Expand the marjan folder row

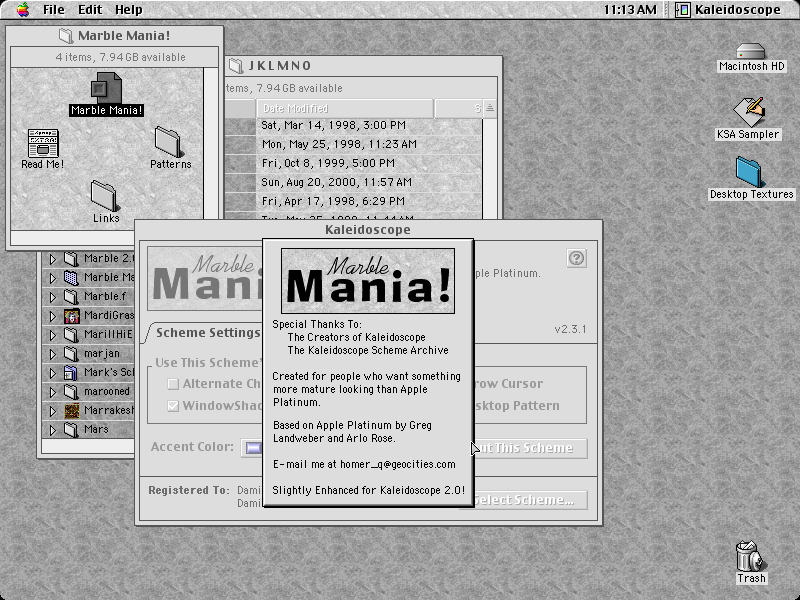tap(53, 354)
